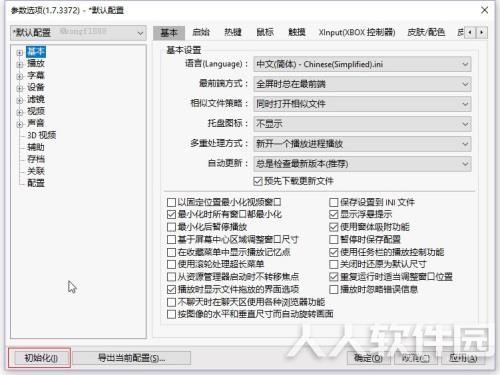Click the 初始化(I) button
Screen dimensions: 500x375
point(41,358)
